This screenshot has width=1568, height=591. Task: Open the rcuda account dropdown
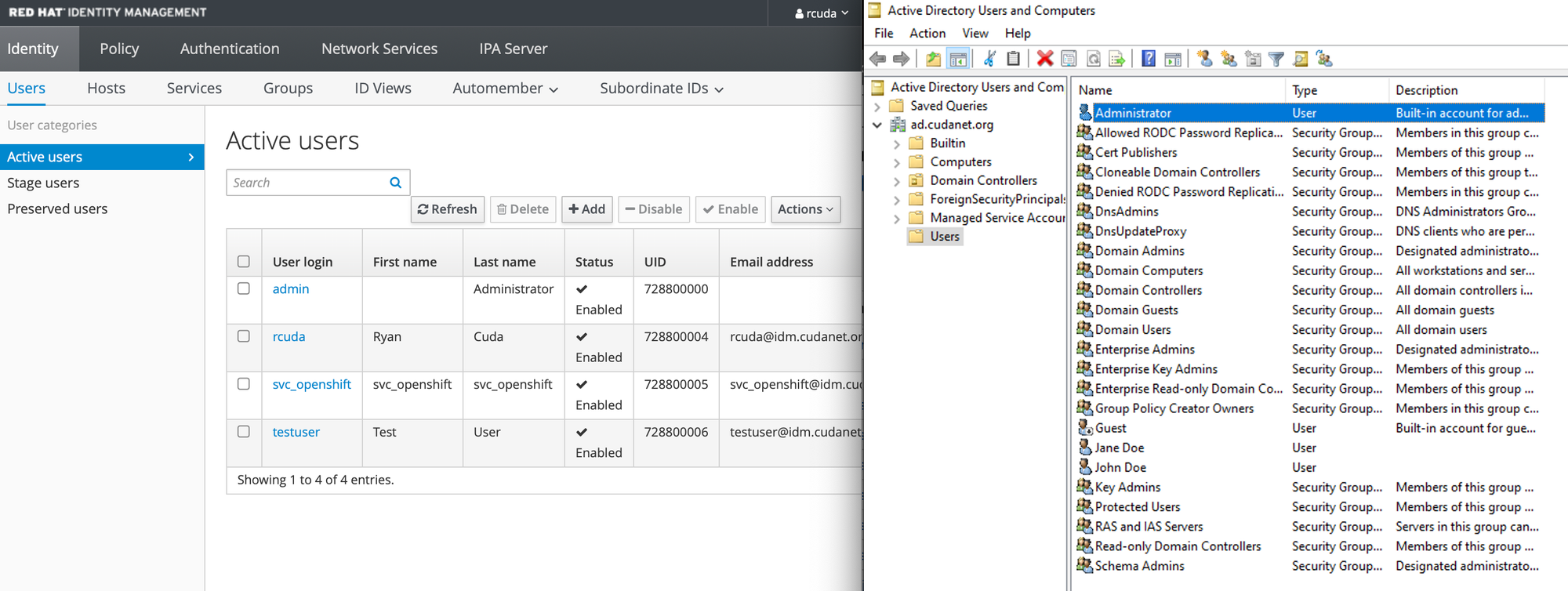(822, 13)
